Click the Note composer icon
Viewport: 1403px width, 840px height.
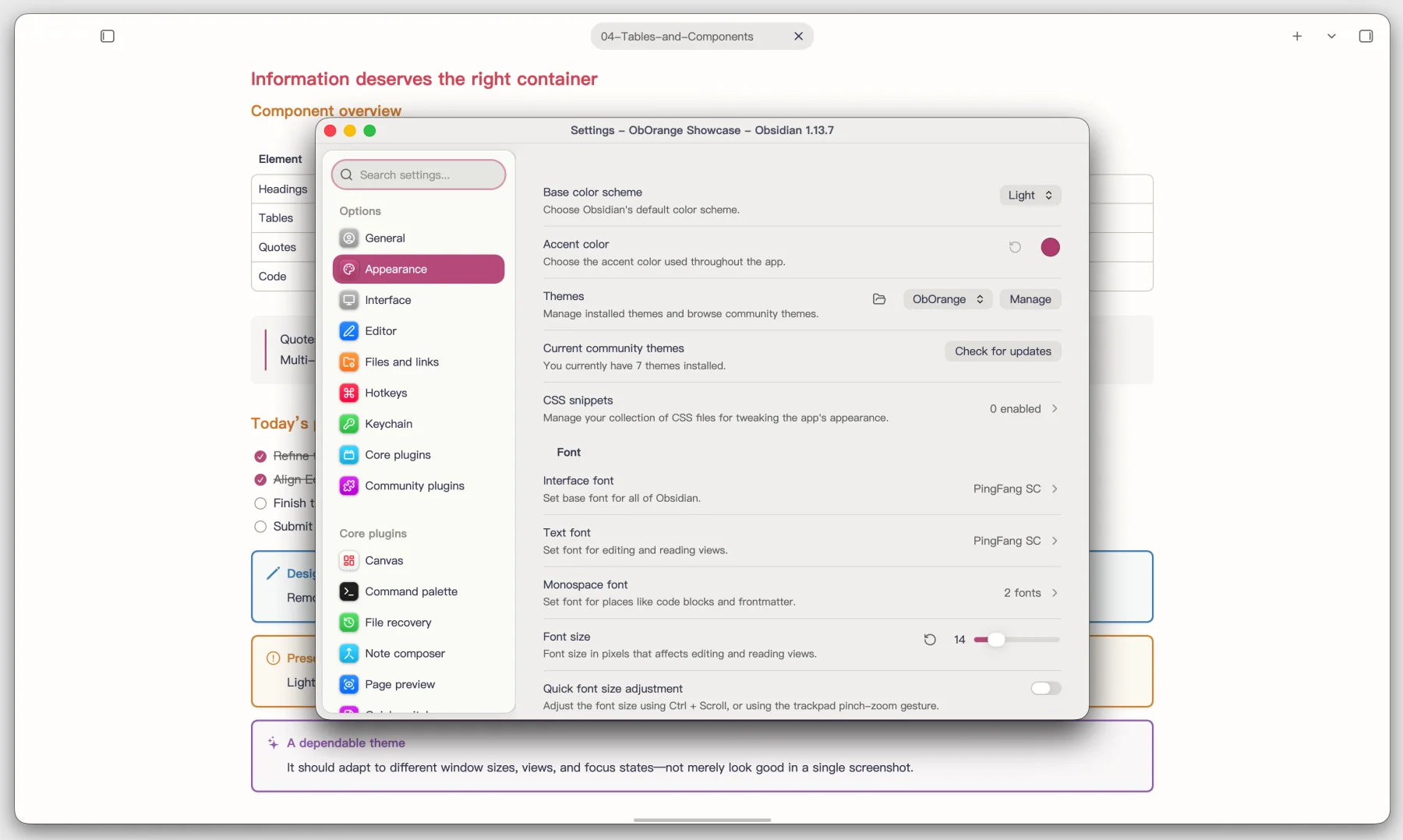click(349, 654)
